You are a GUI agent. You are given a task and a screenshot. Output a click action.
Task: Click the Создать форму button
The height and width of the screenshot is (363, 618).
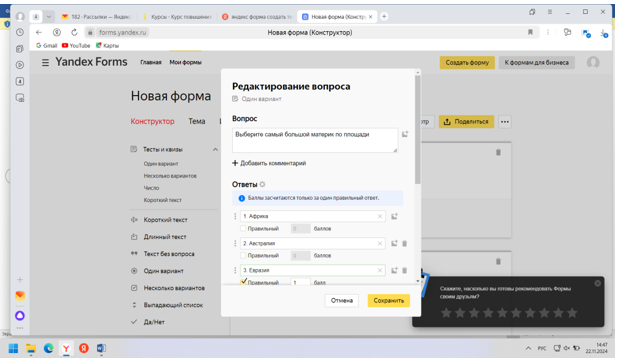pyautogui.click(x=467, y=62)
